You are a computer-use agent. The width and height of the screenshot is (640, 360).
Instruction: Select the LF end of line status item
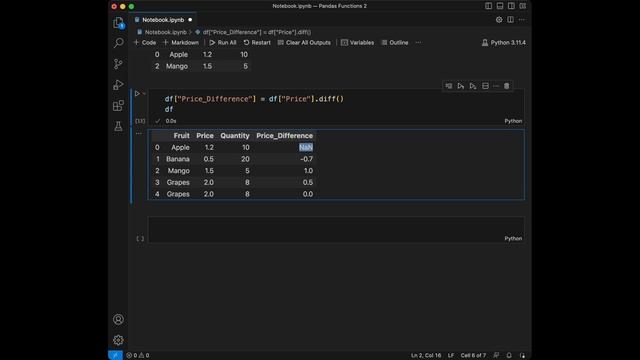click(x=451, y=356)
